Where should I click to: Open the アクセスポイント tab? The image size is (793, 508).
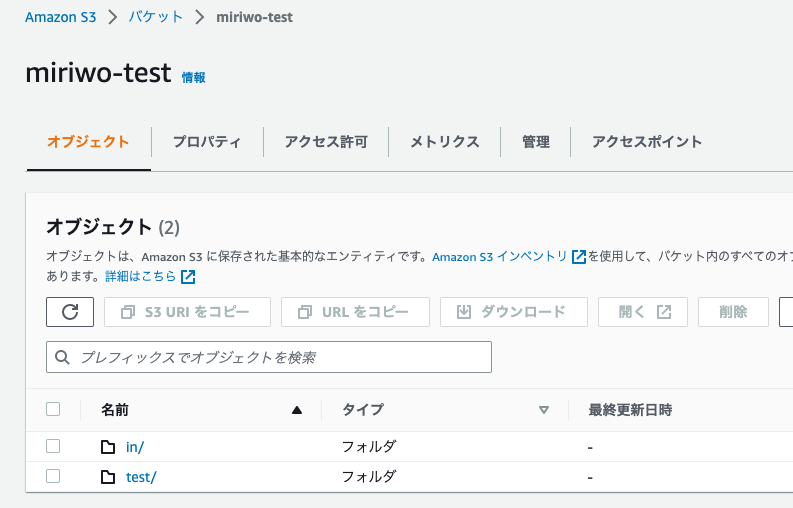[x=647, y=142]
